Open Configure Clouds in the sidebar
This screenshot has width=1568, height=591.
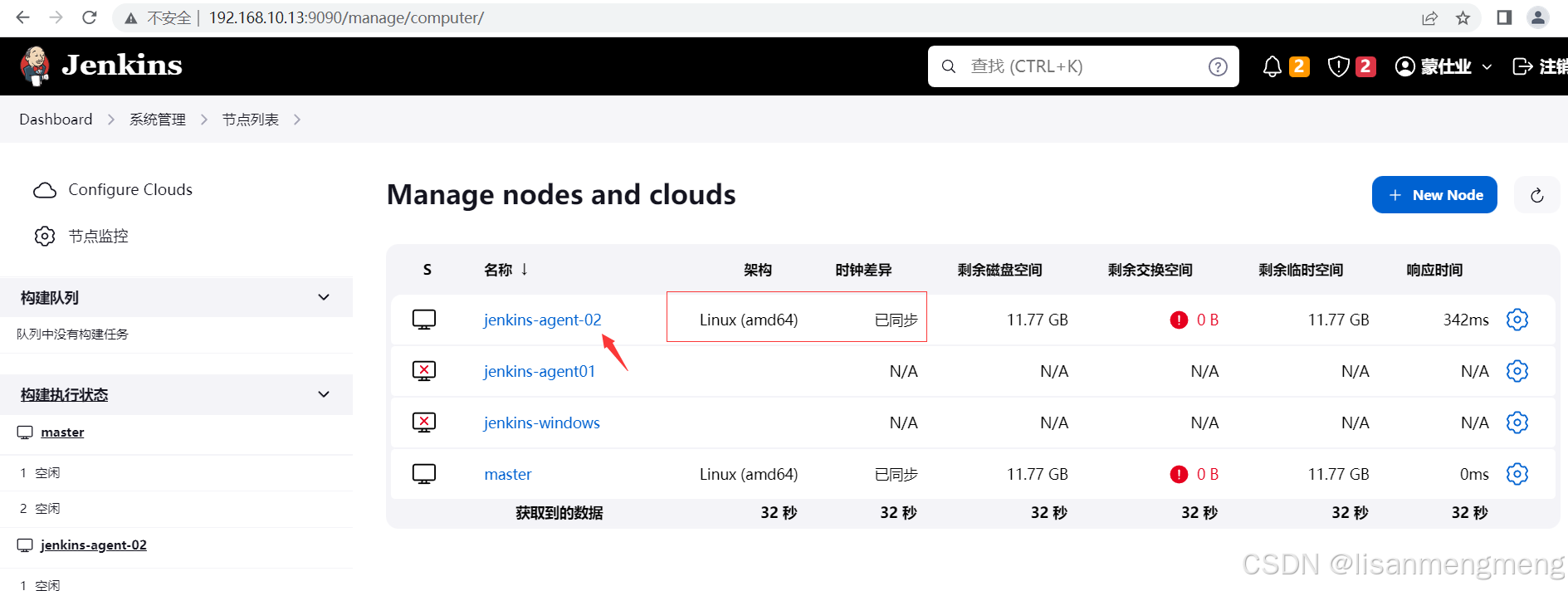[130, 190]
